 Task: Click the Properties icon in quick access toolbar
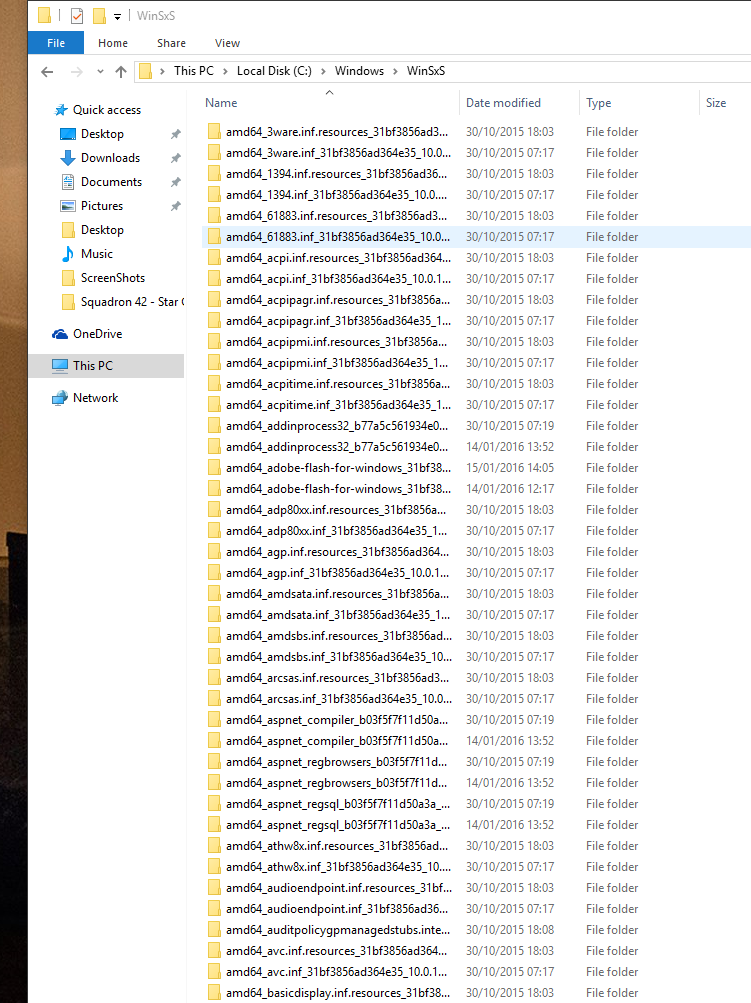tap(77, 15)
